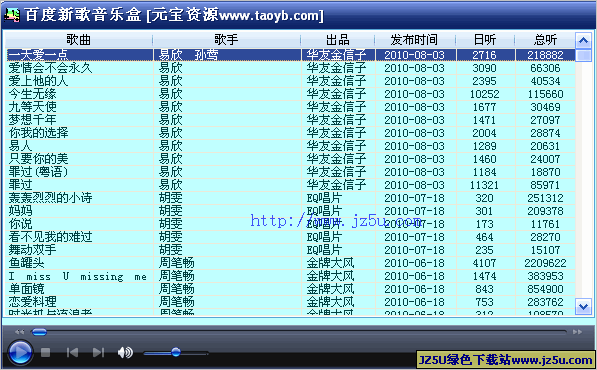Select the song 梦想千年
Viewport: 597px width, 370px height.
pos(32,120)
